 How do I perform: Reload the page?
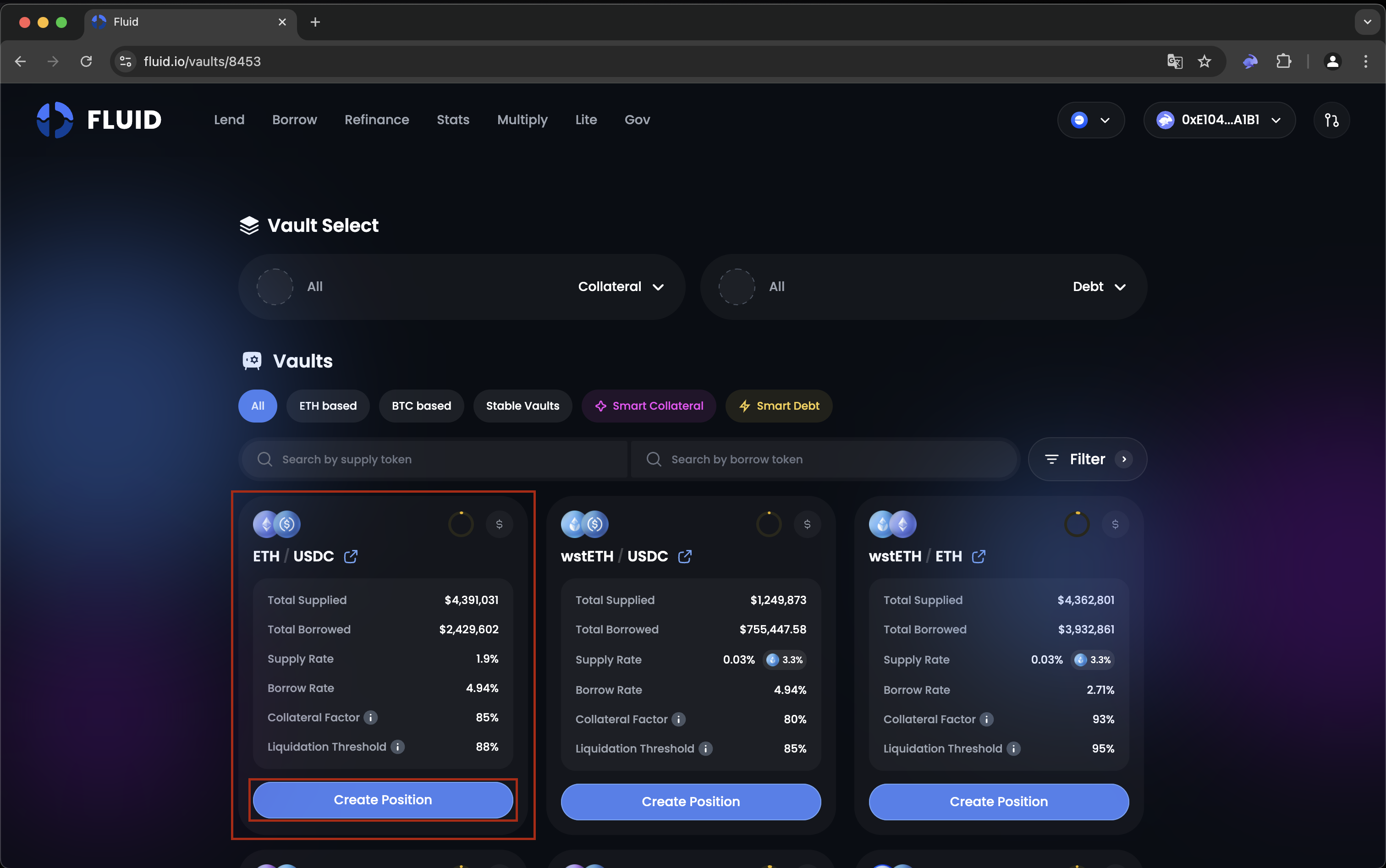[x=86, y=61]
